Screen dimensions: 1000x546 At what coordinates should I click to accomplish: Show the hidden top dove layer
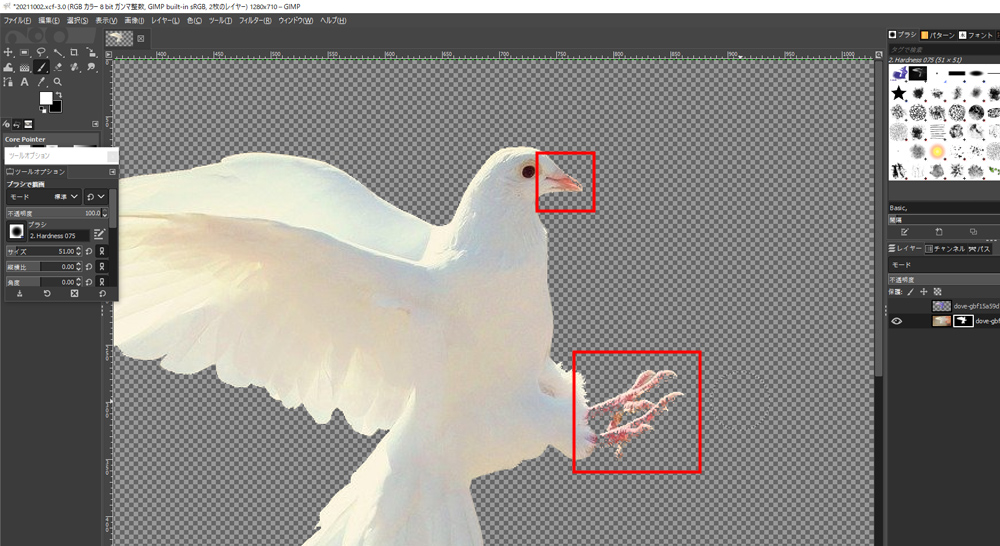(x=897, y=306)
